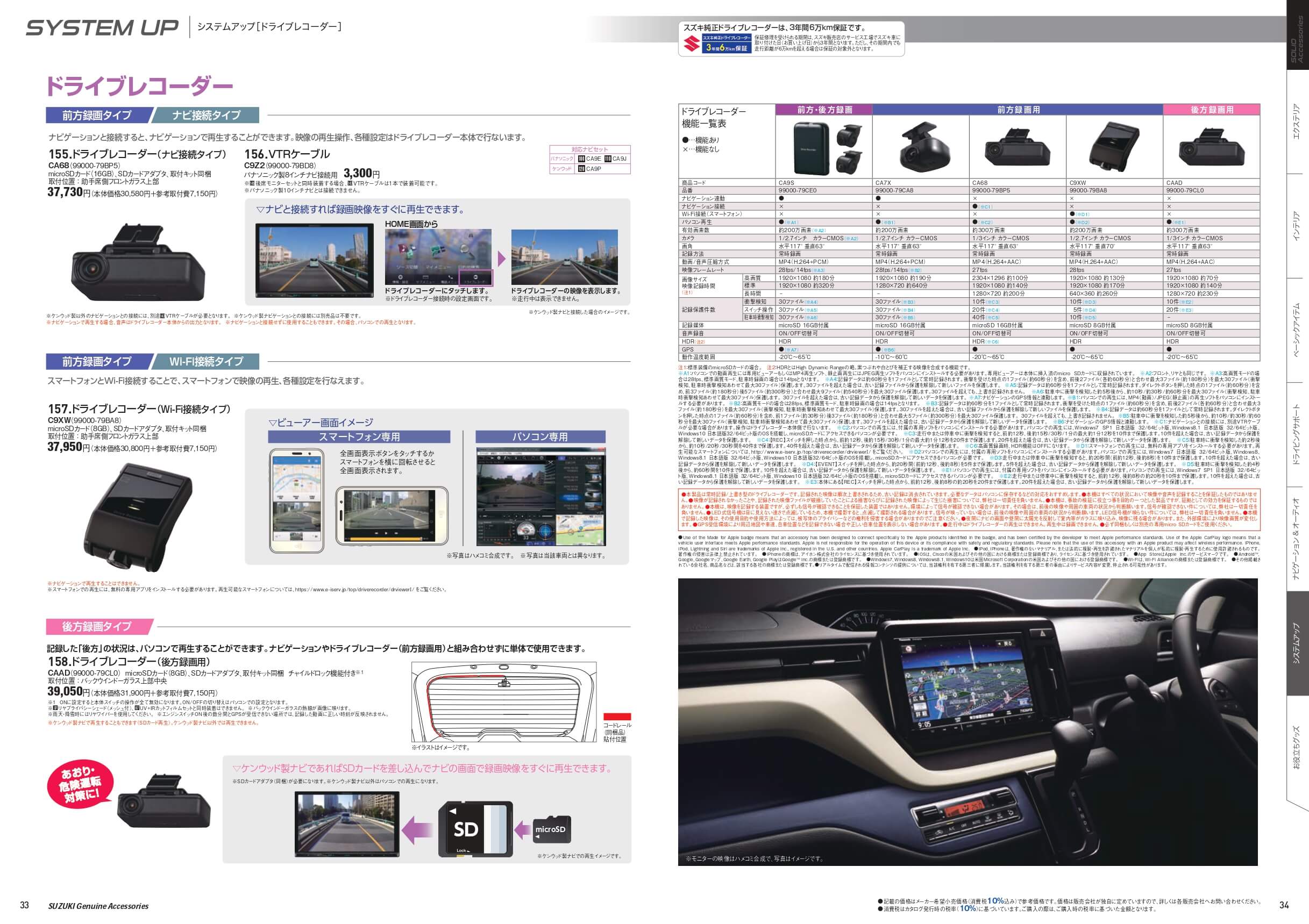The width and height of the screenshot is (1309, 924).
Task: Click the page number 33
Action: click(25, 905)
